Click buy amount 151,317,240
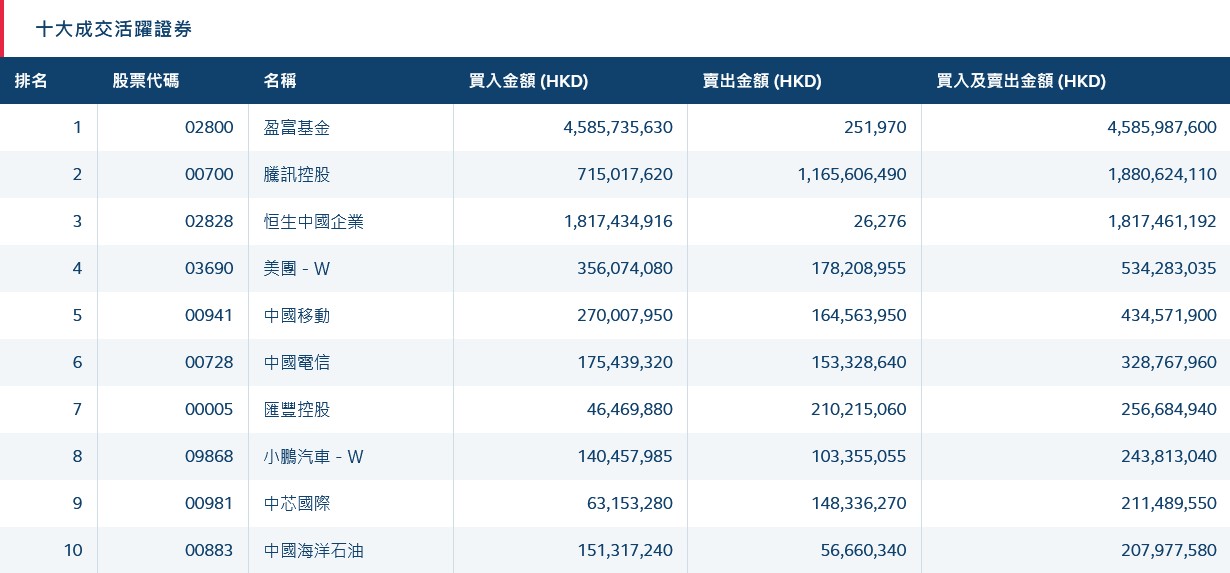The width and height of the screenshot is (1230, 573). [625, 550]
